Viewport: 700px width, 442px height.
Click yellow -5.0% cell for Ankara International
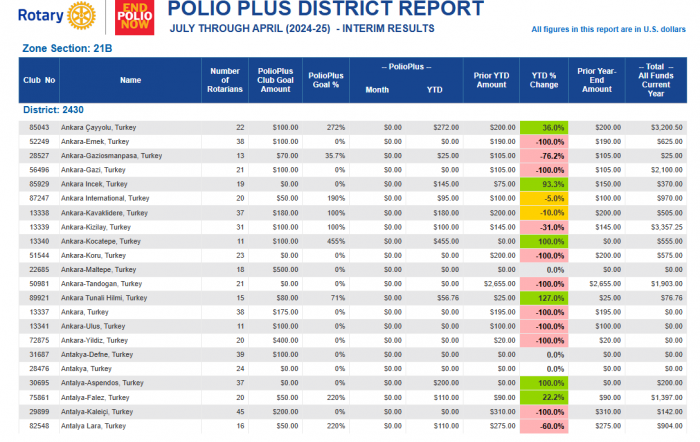click(544, 198)
